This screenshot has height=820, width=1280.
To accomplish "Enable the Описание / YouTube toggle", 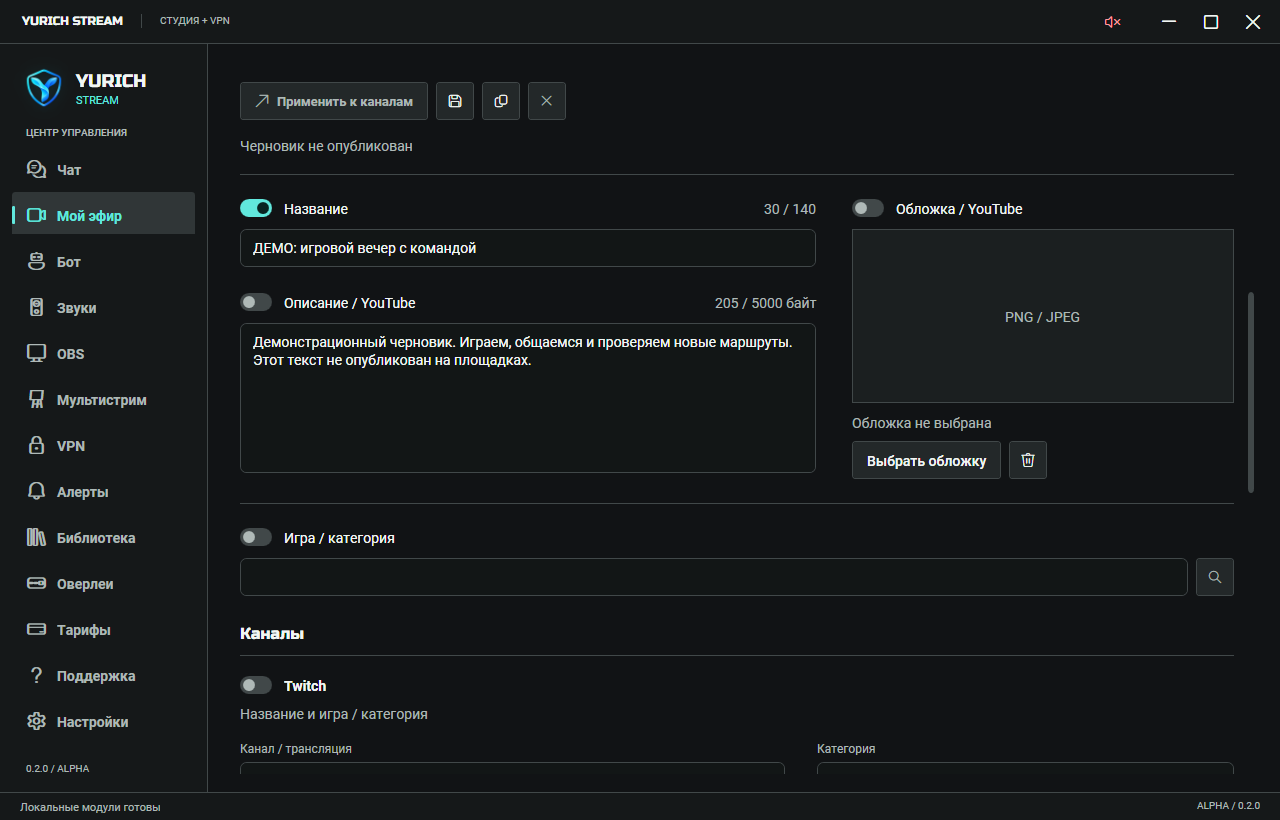I will [x=256, y=302].
